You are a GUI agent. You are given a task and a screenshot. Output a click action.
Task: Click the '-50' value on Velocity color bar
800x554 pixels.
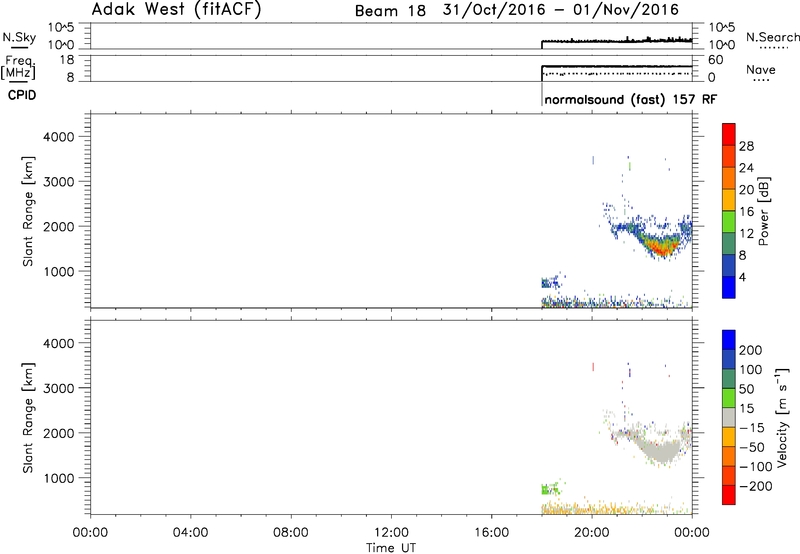point(752,447)
